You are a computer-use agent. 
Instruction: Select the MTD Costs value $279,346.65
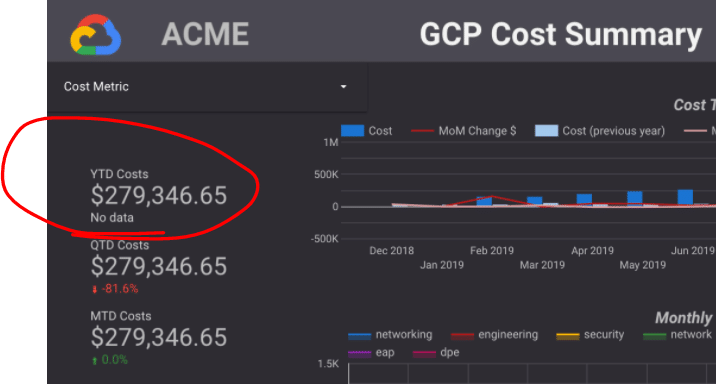[158, 337]
